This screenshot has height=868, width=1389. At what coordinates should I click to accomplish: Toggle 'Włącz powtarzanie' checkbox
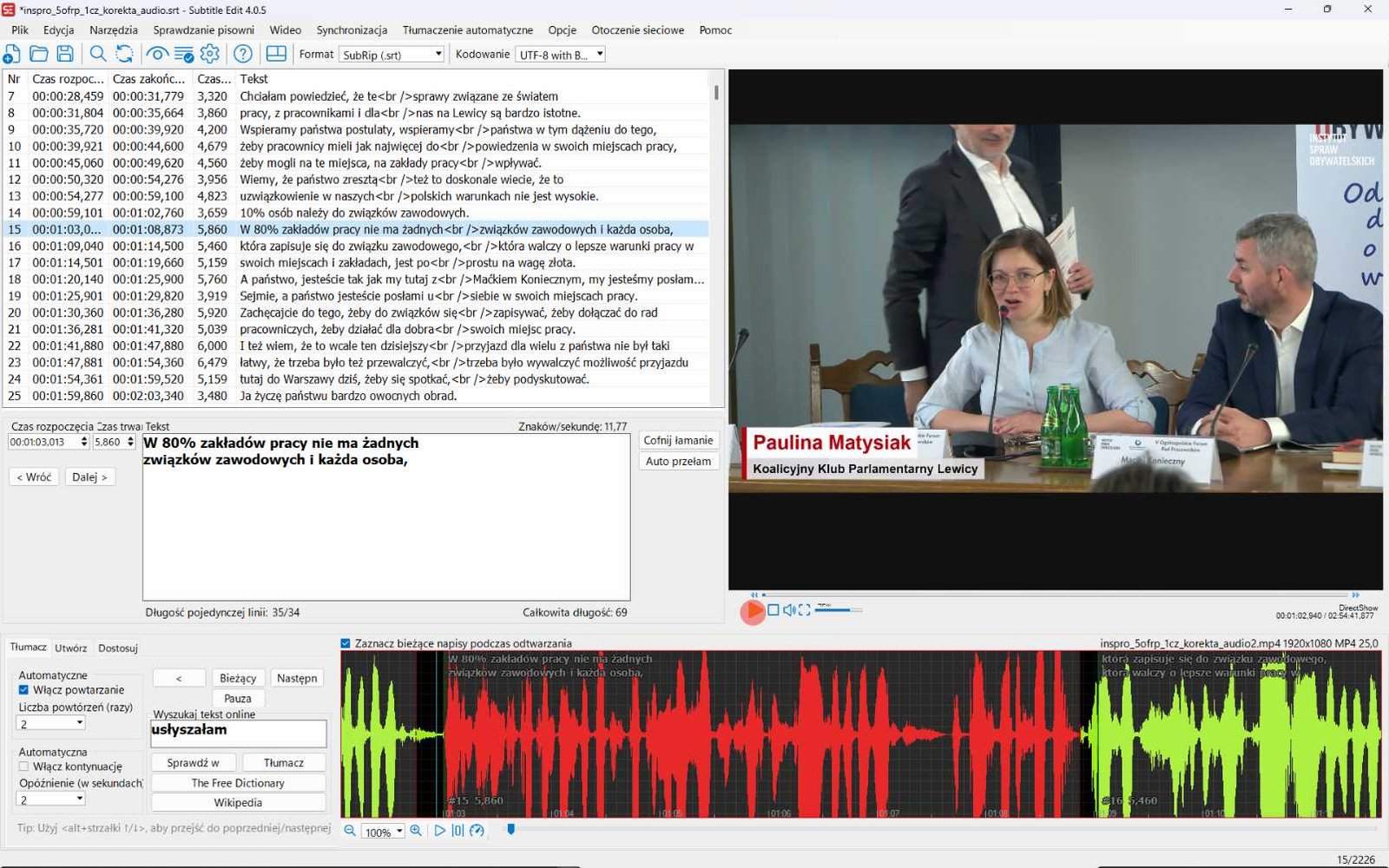[x=23, y=690]
